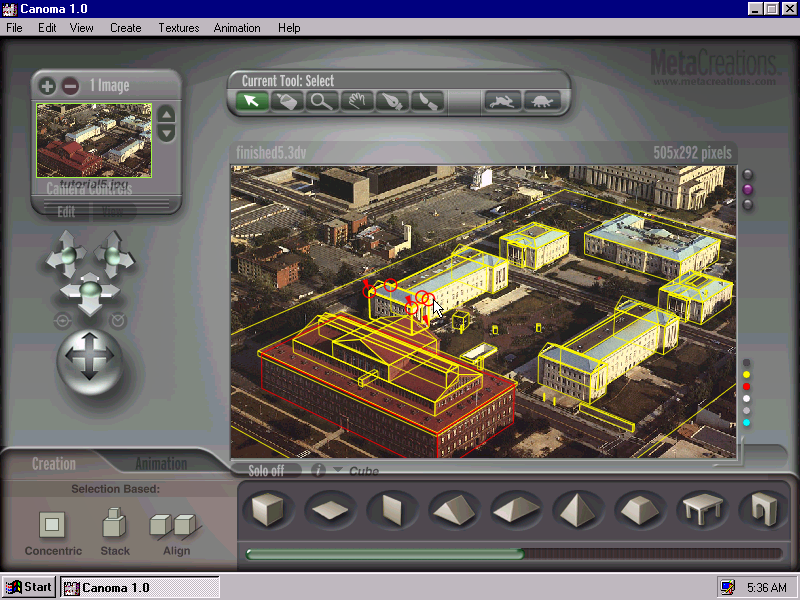Screen dimensions: 800x600
Task: Click the system tray display icon
Action: [728, 587]
